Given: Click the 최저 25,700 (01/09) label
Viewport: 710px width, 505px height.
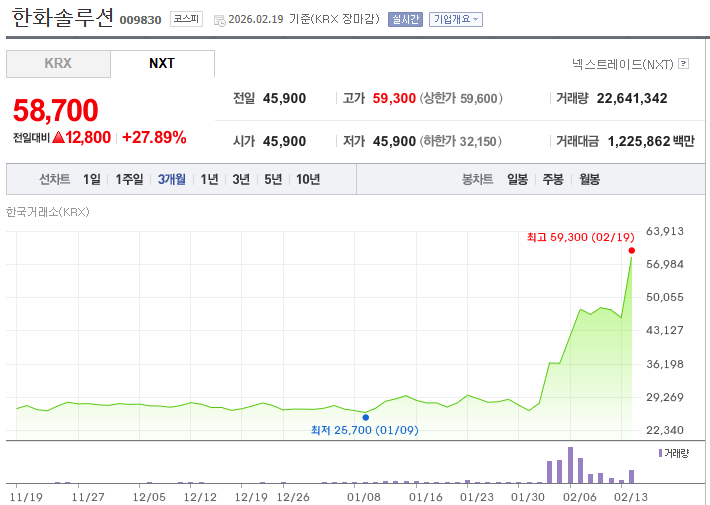Looking at the screenshot, I should point(365,430).
